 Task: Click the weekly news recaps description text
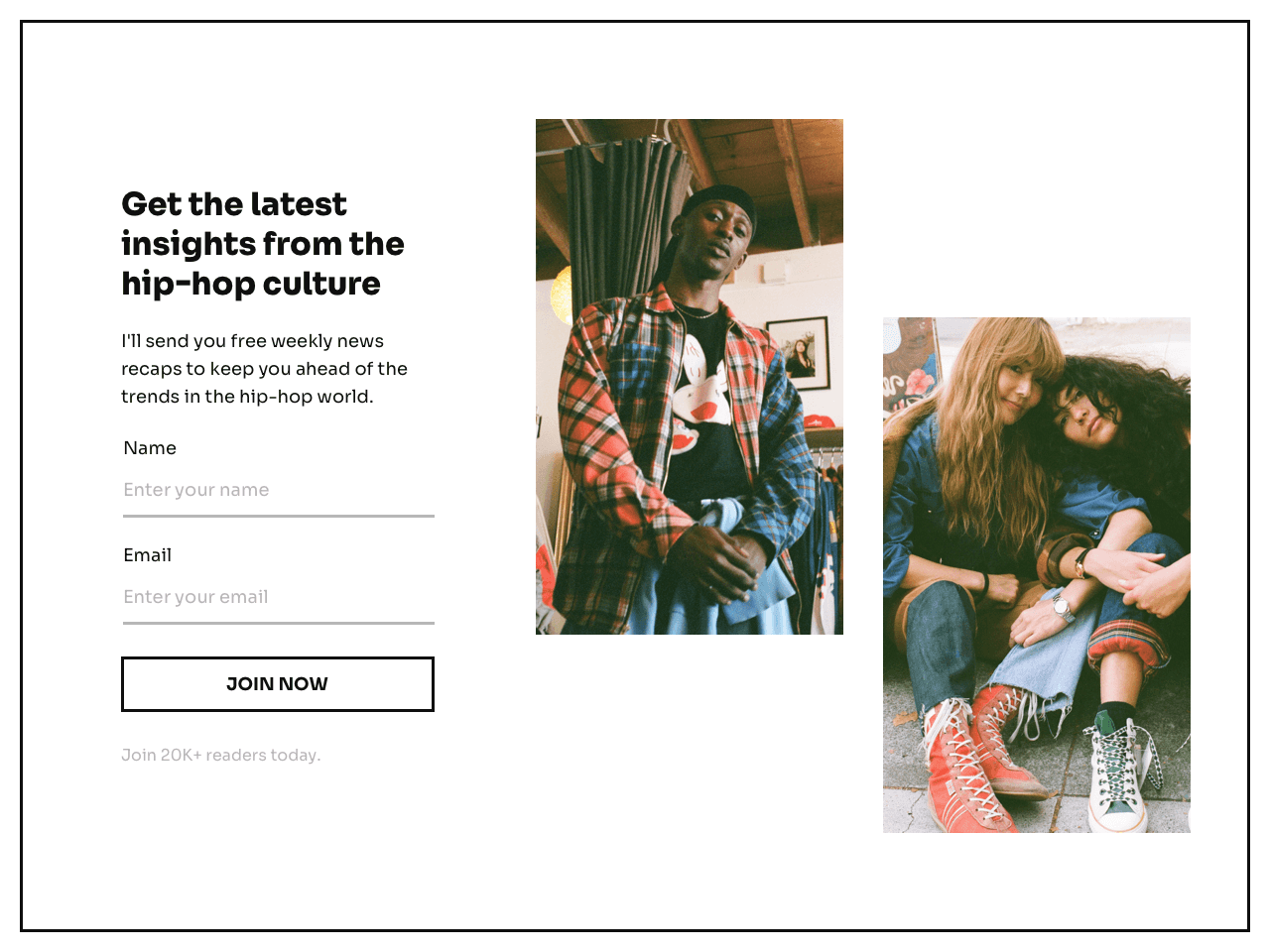(x=264, y=369)
